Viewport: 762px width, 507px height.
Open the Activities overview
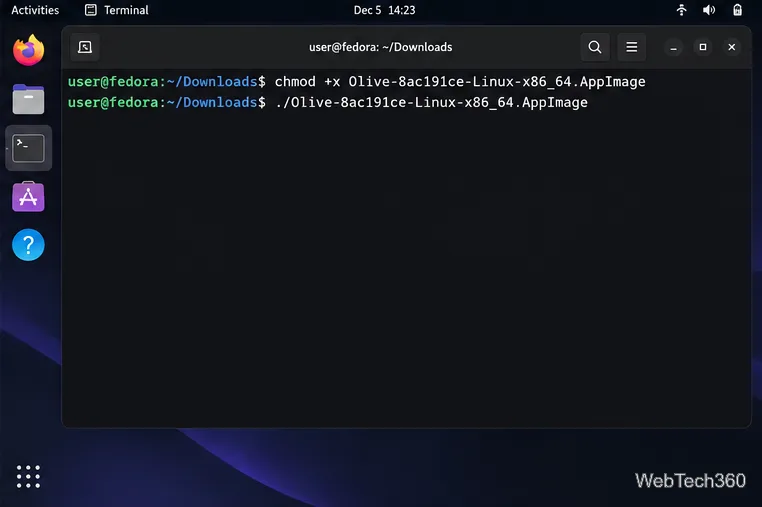[x=35, y=10]
